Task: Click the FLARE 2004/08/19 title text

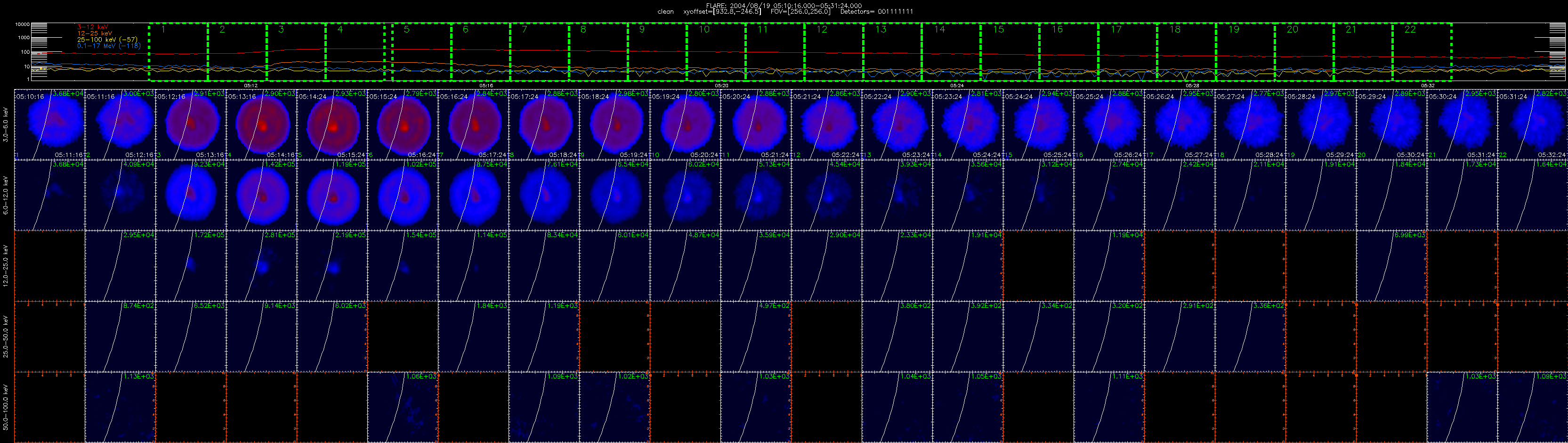Action: (784, 6)
